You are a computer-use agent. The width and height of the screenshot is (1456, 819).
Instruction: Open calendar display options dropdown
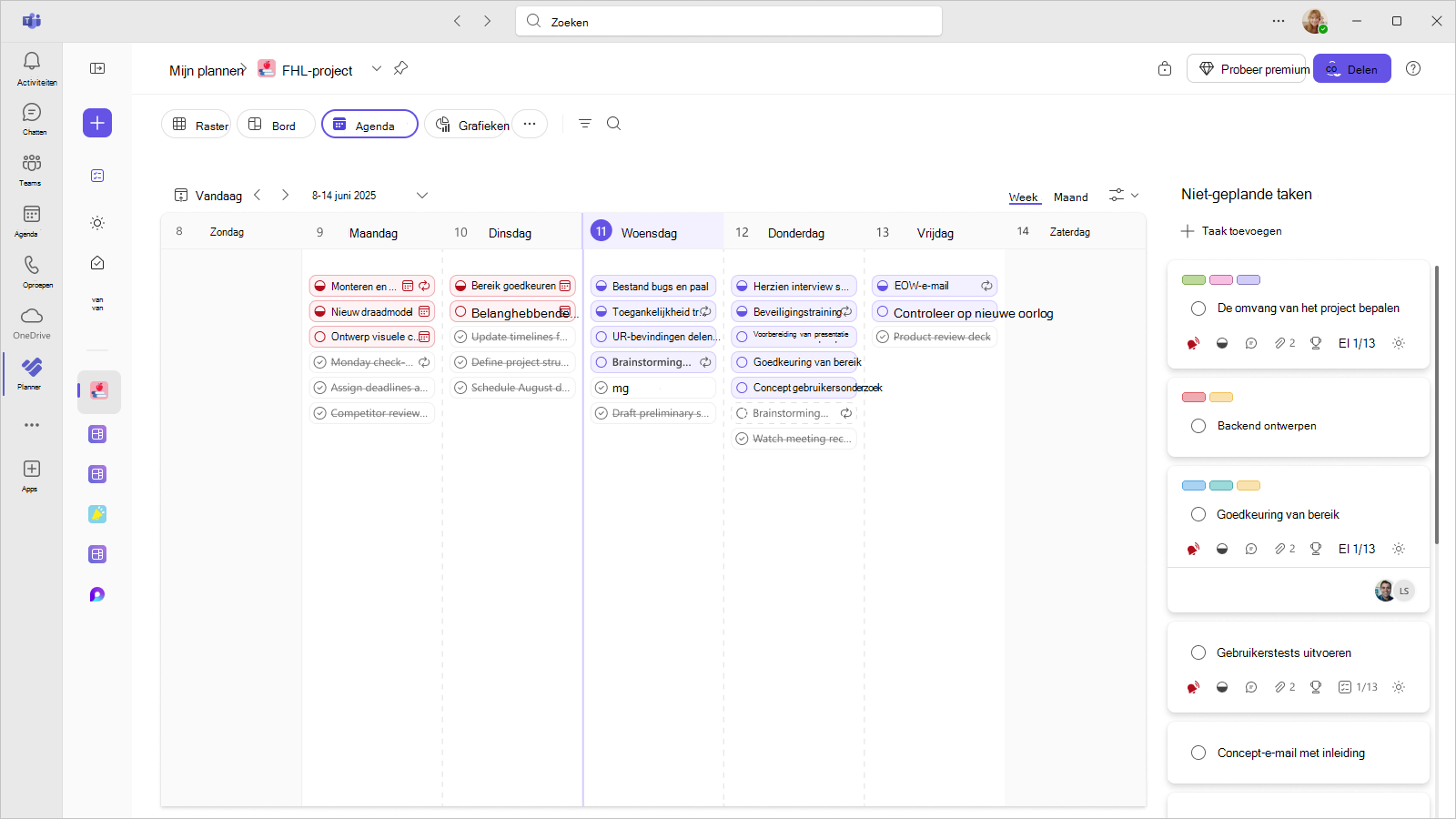(1124, 195)
